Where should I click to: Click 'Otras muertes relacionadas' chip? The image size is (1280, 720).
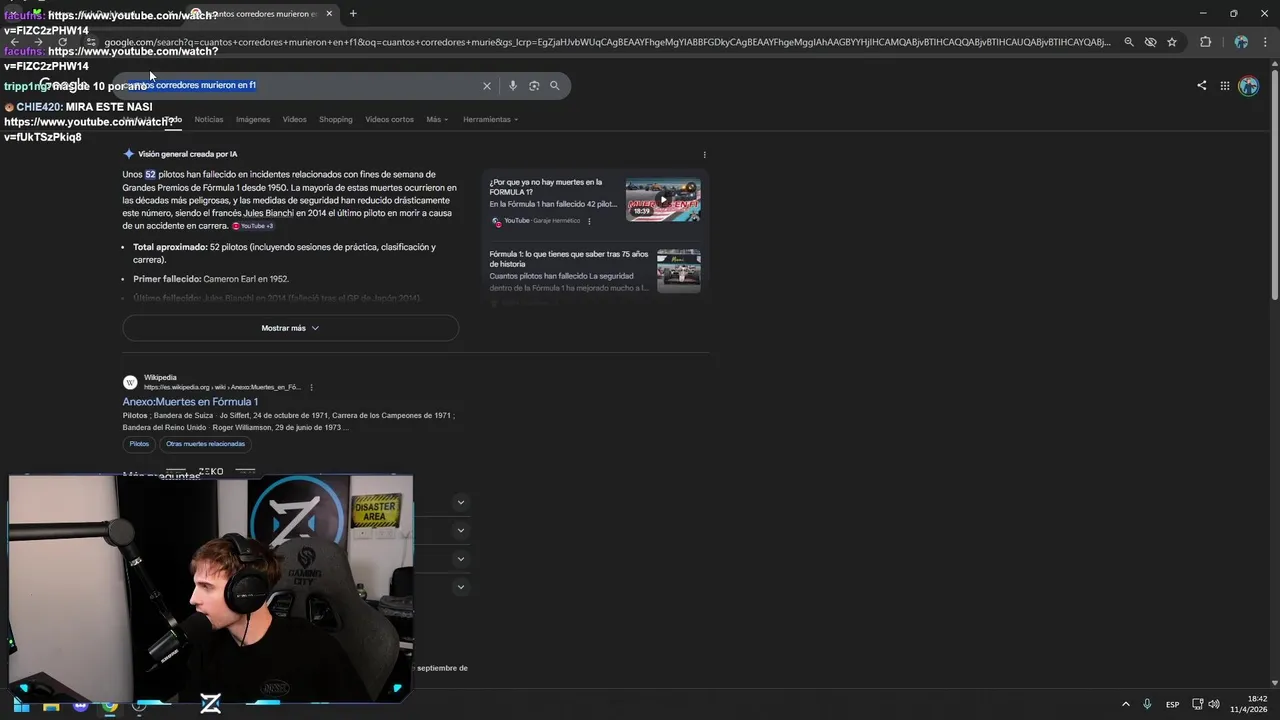point(205,444)
